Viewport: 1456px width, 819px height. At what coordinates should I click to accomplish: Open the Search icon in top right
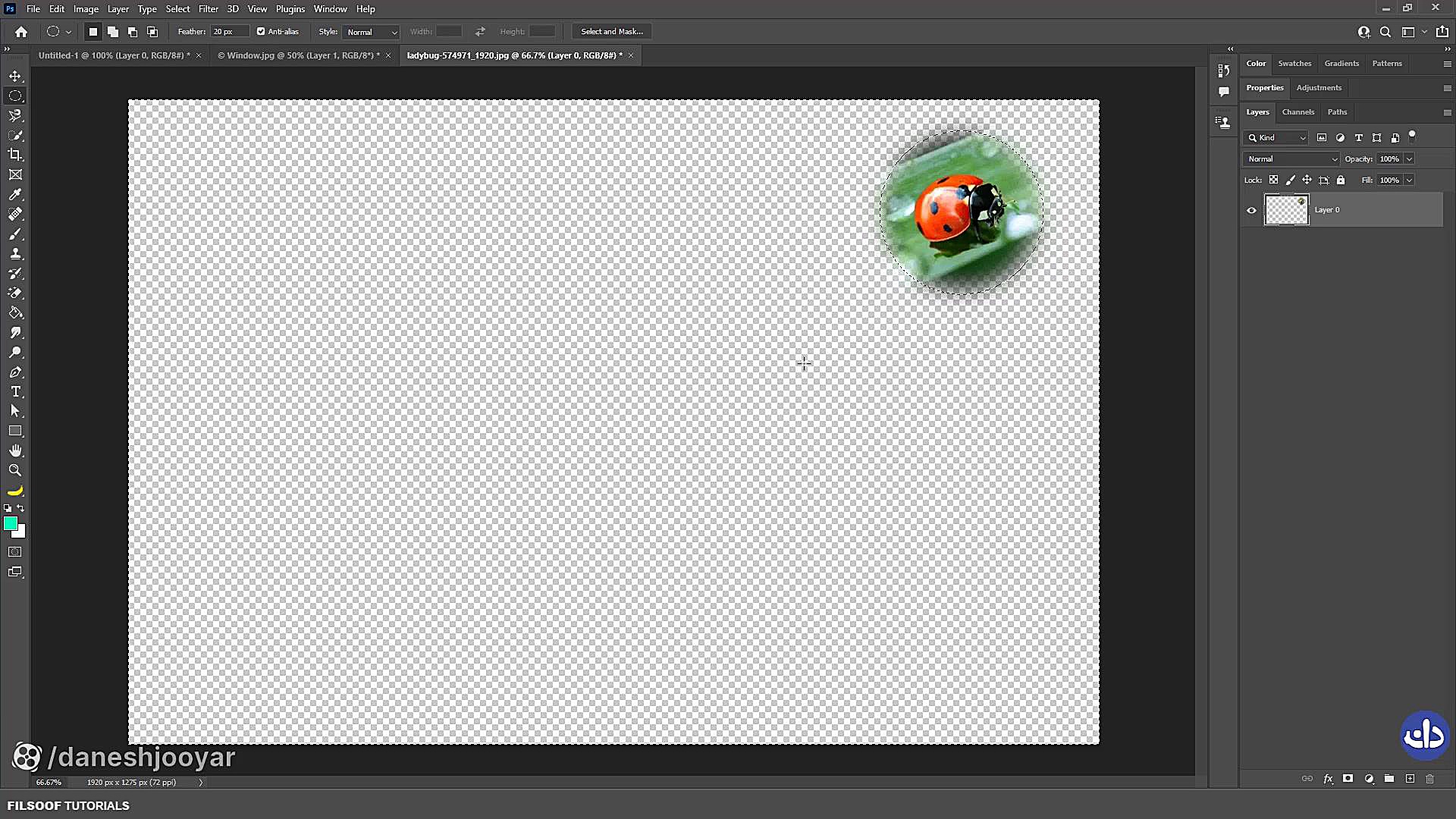click(1385, 32)
